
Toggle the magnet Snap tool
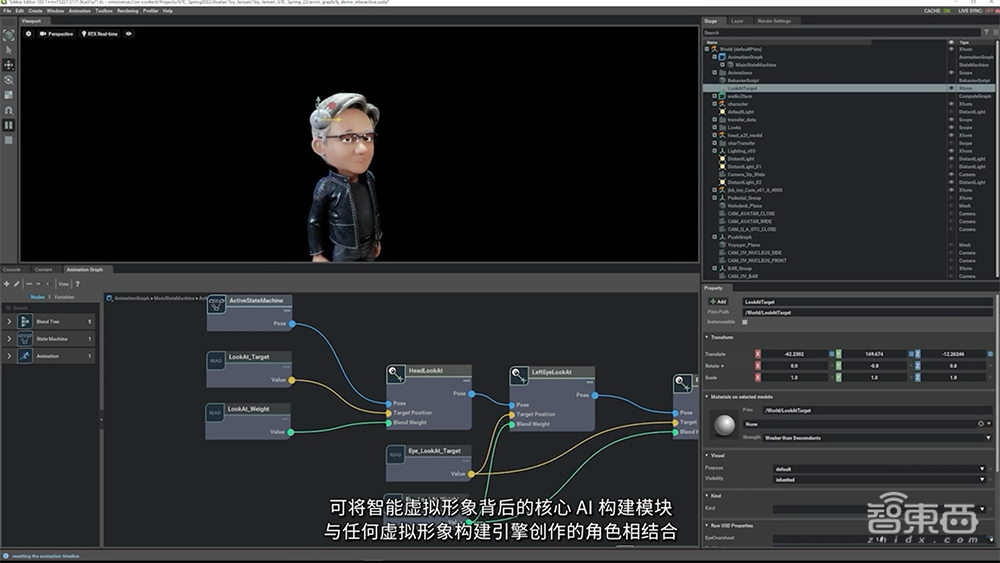[9, 110]
